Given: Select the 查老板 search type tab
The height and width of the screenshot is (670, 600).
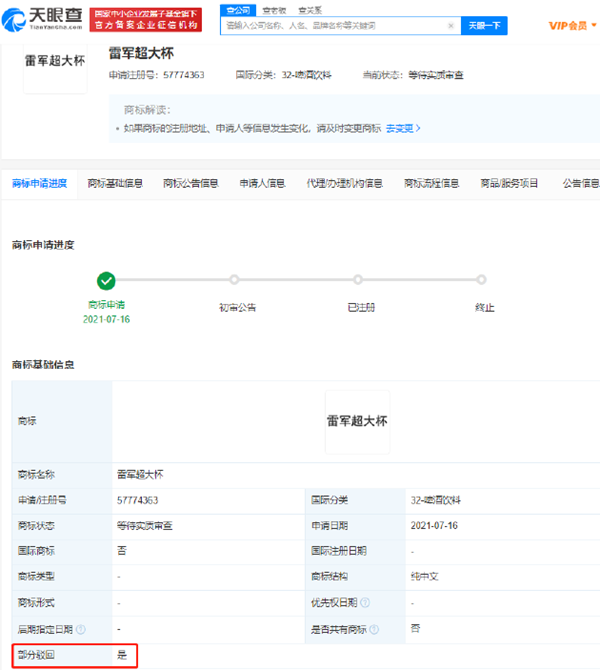Looking at the screenshot, I should (x=273, y=9).
